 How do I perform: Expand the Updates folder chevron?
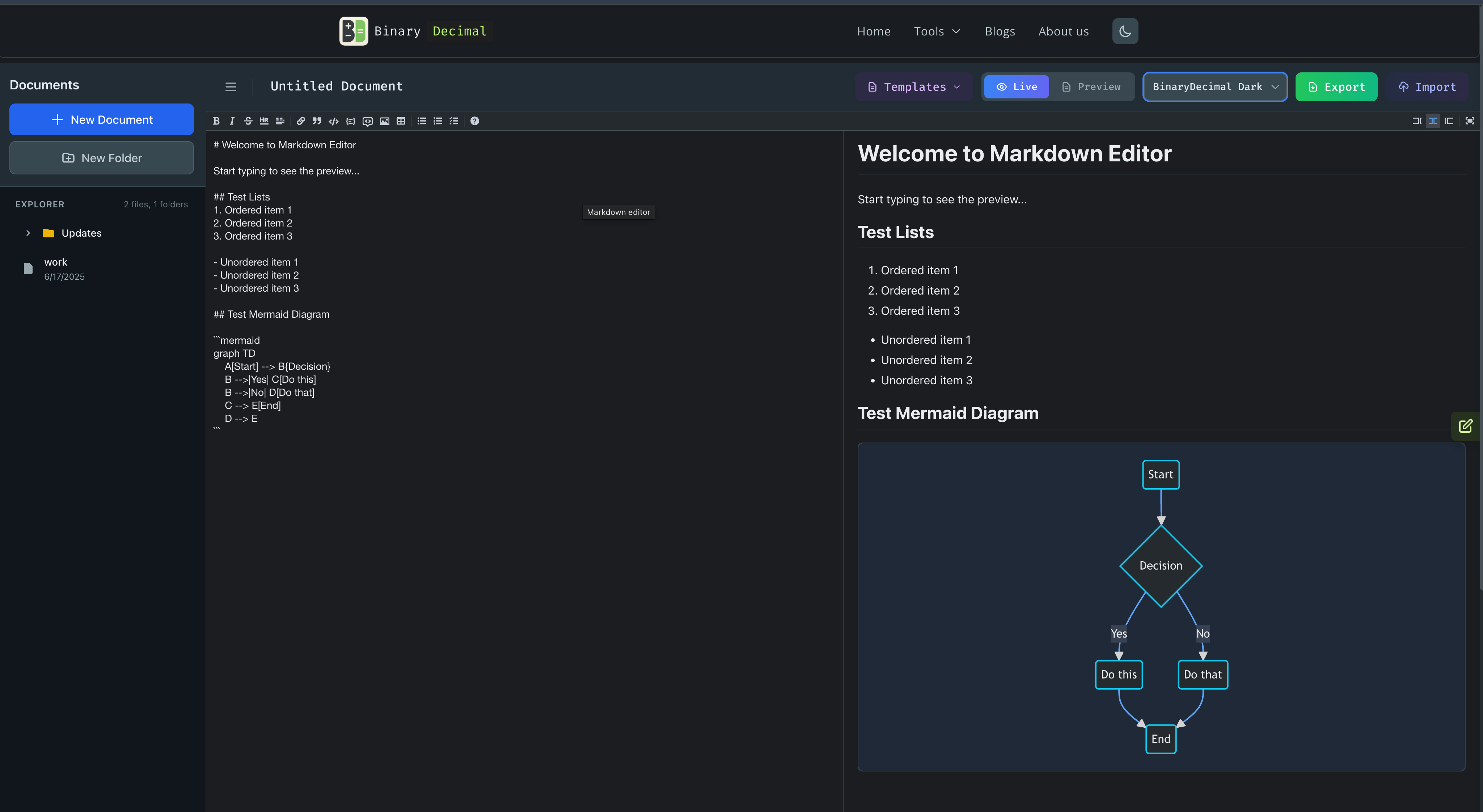coord(28,233)
